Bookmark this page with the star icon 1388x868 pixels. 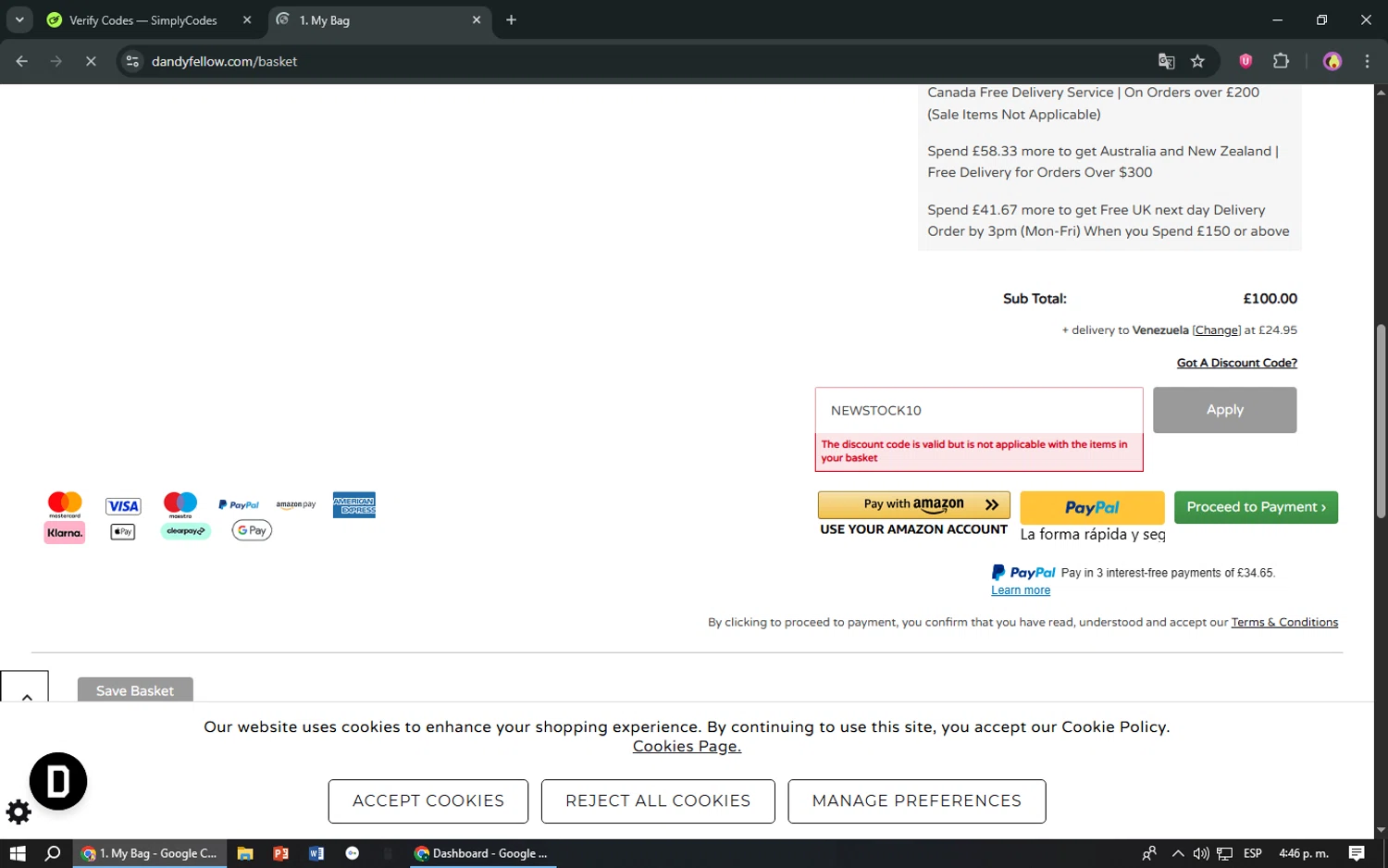(1197, 61)
